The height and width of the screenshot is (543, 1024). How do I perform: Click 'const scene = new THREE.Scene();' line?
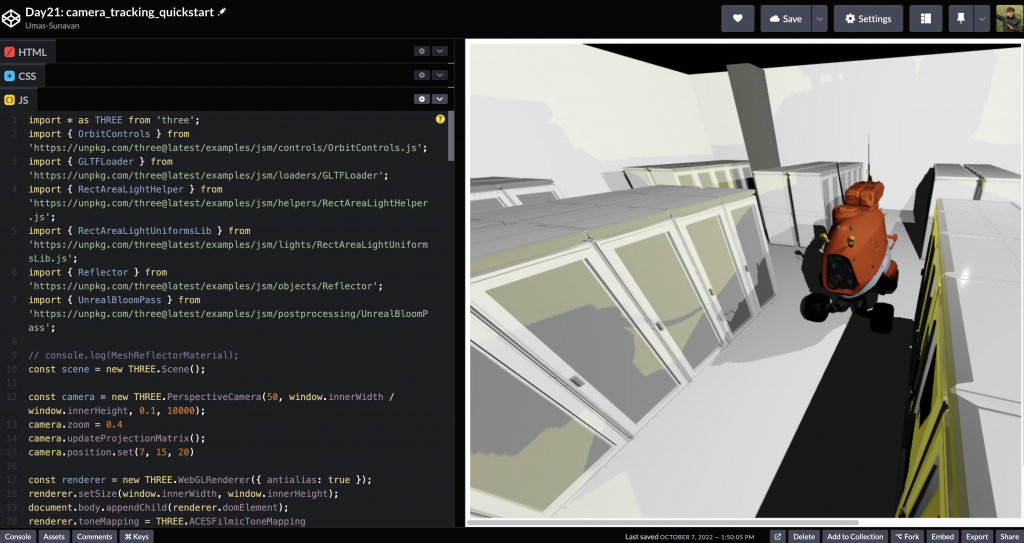click(x=117, y=369)
